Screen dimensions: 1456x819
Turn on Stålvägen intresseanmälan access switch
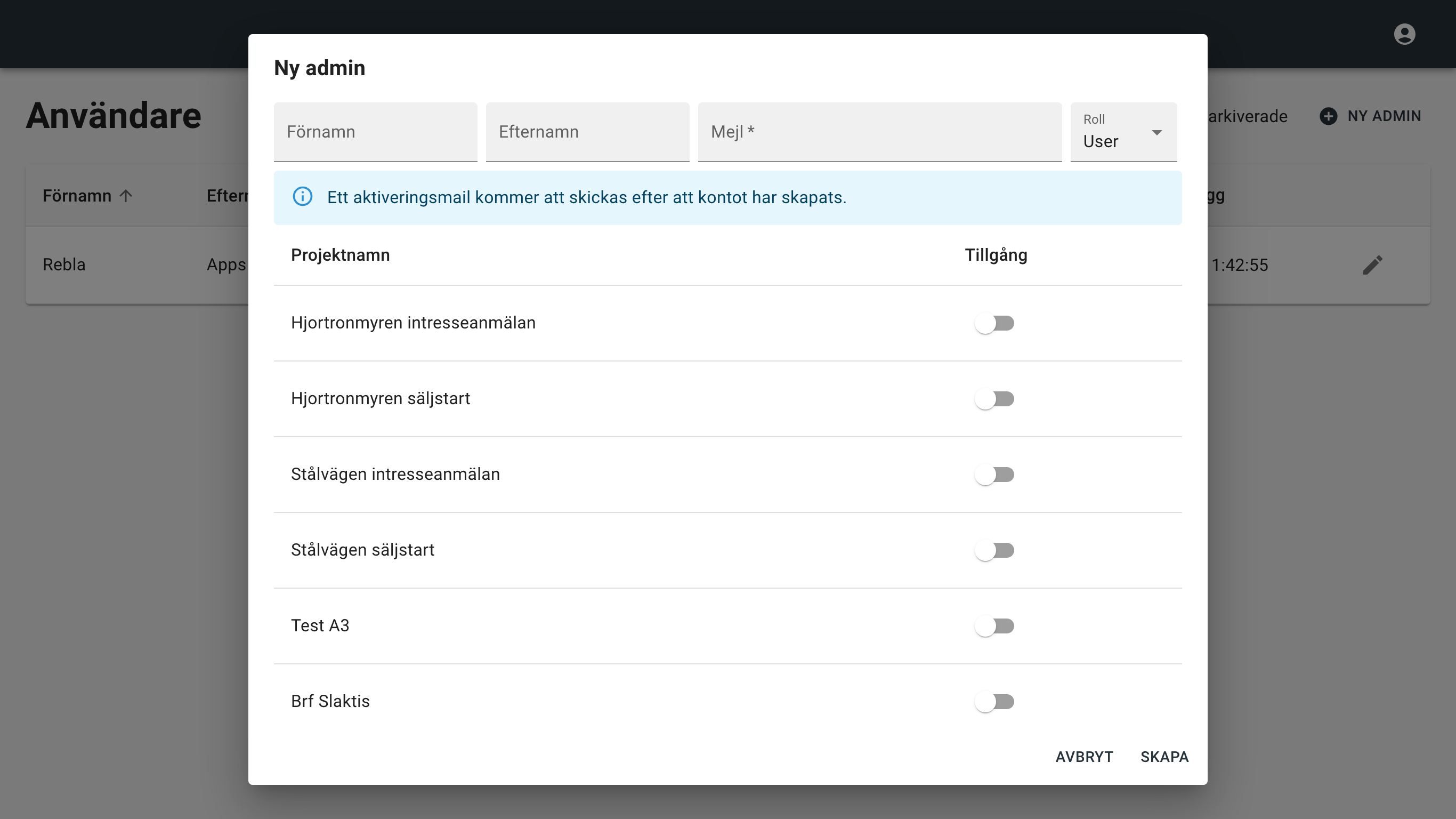(994, 475)
